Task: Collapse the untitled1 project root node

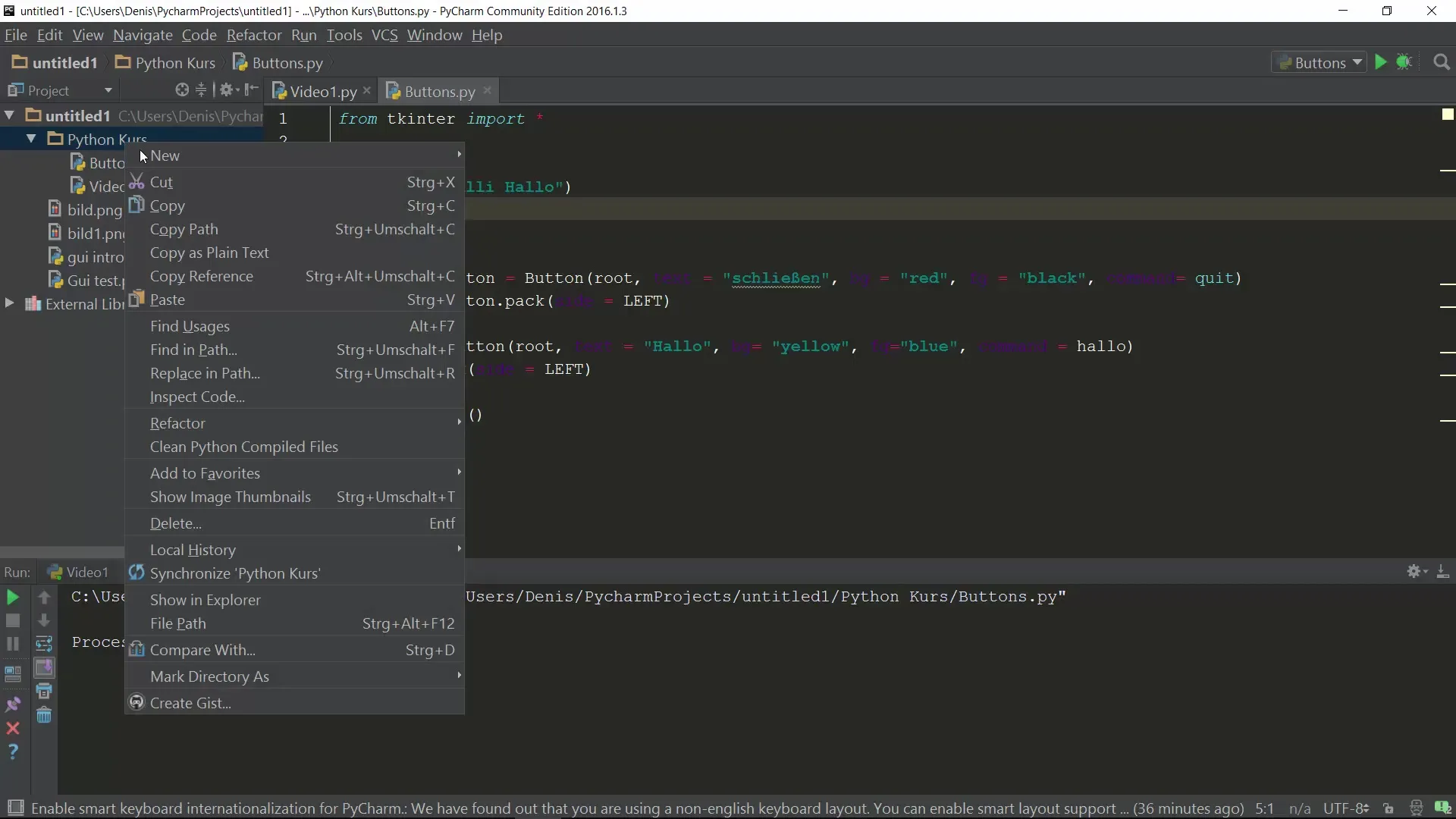Action: coord(10,115)
